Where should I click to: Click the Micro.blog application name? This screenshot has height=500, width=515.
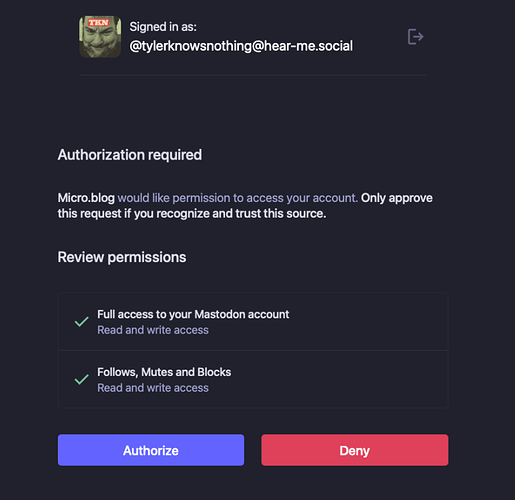(x=86, y=198)
